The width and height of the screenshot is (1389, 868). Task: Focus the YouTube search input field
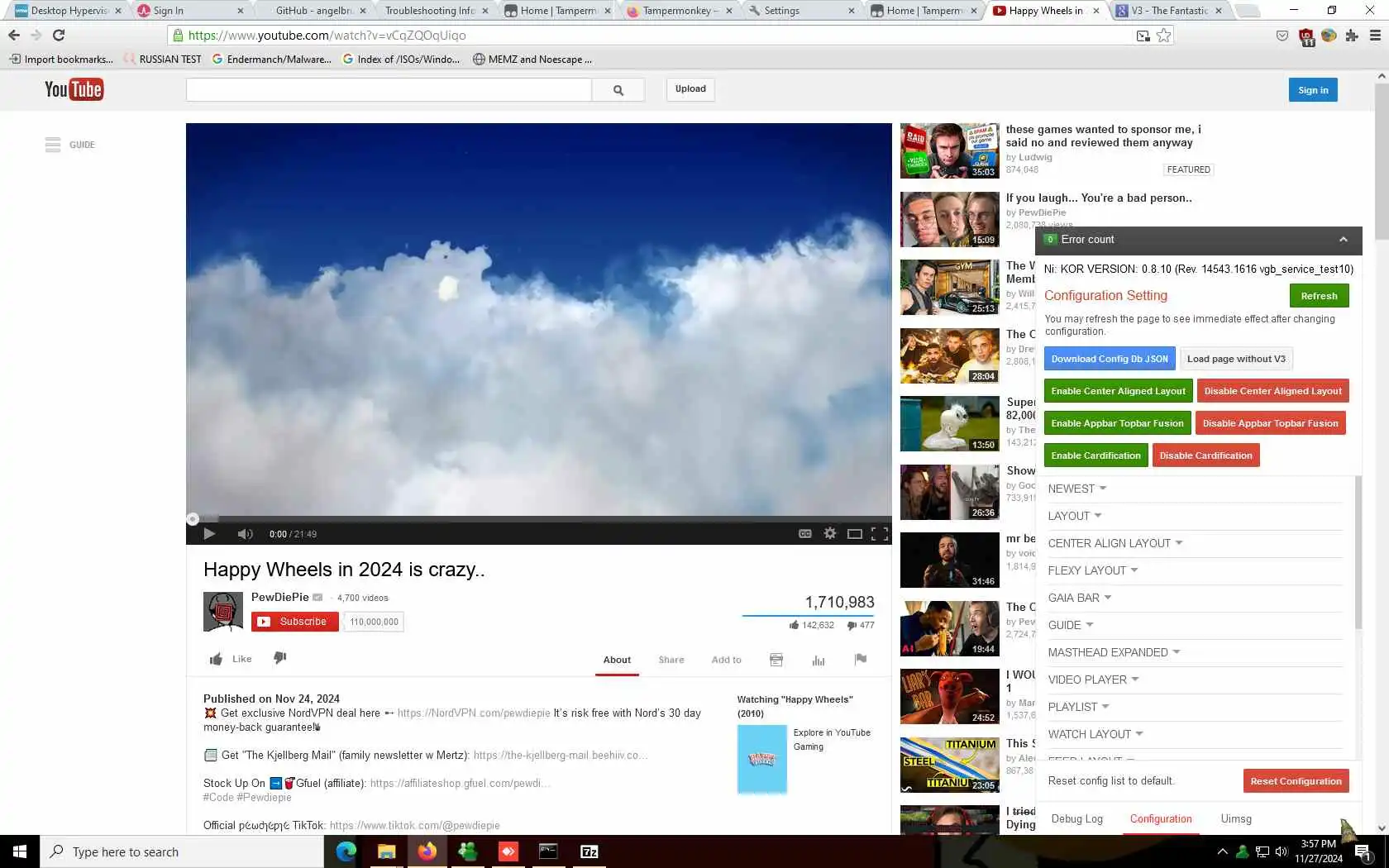pos(389,89)
